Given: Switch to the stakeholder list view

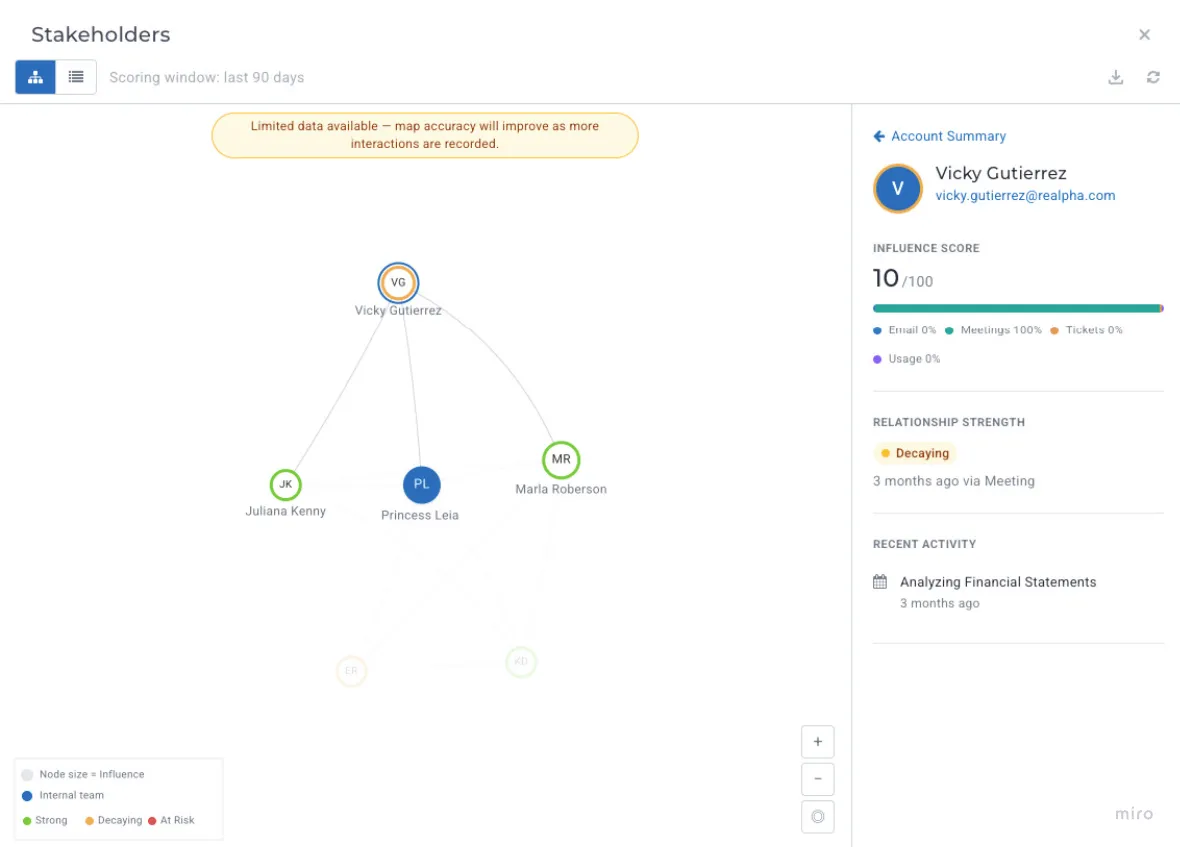Looking at the screenshot, I should [76, 77].
